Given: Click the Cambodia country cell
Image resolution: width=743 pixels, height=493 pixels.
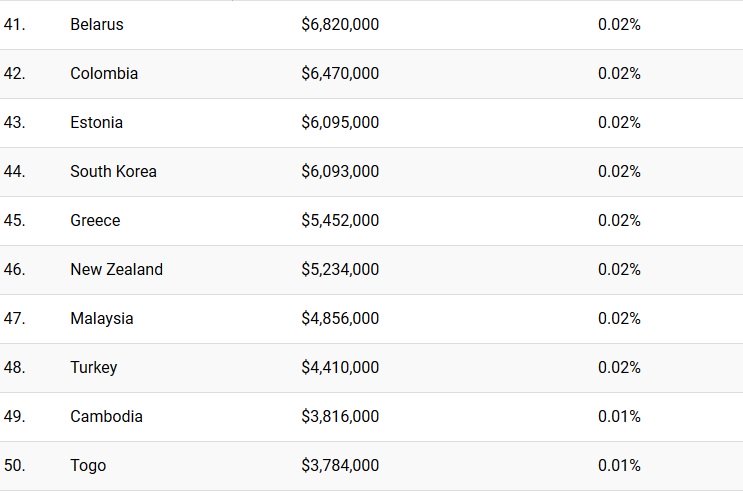Looking at the screenshot, I should click(x=106, y=416).
